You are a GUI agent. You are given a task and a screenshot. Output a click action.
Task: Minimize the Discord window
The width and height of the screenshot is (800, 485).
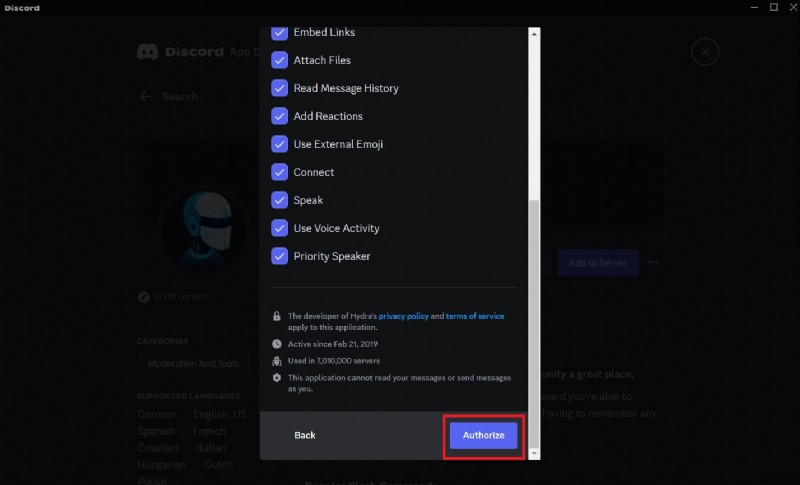pyautogui.click(x=754, y=7)
